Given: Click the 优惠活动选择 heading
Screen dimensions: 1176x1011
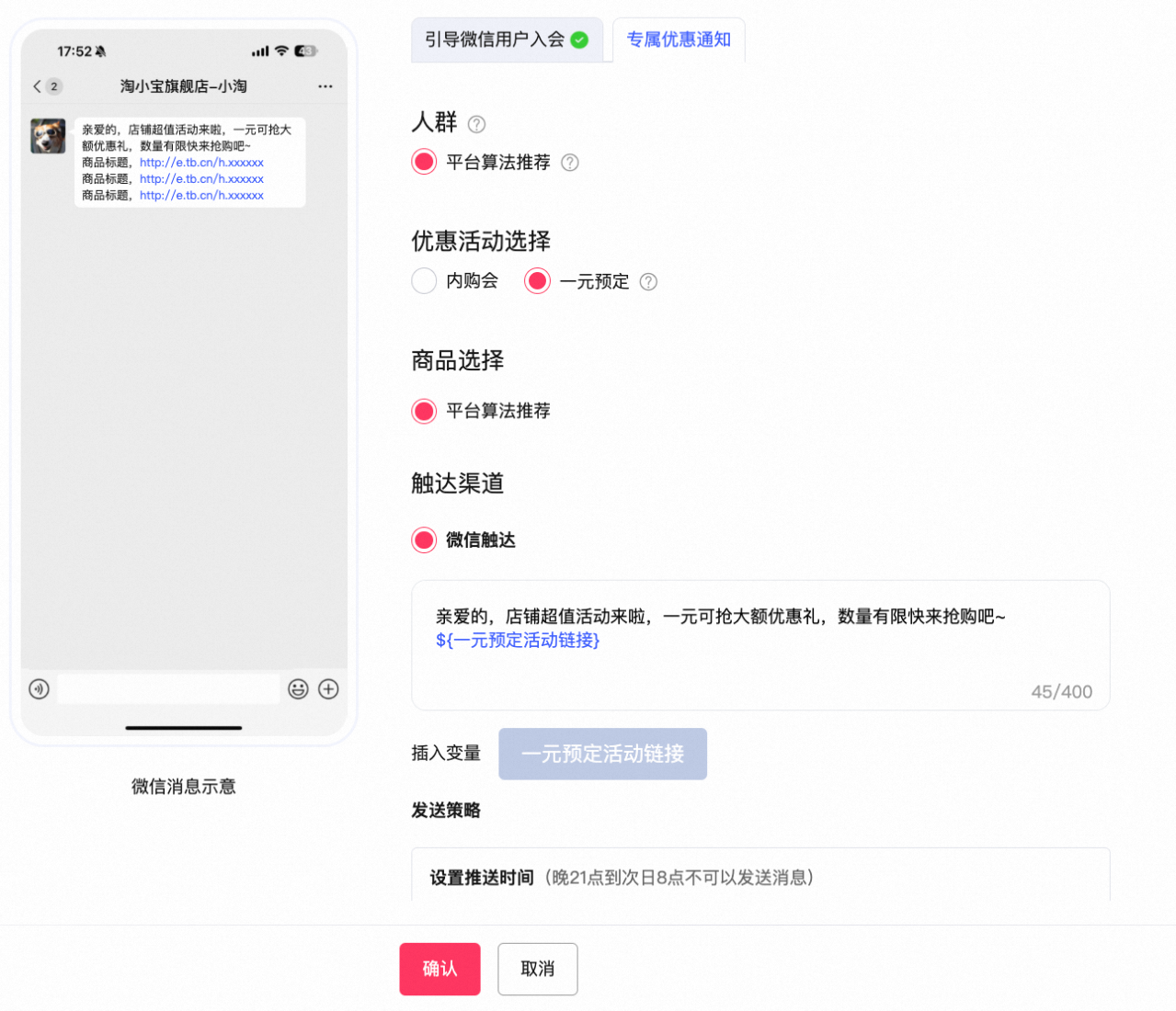Looking at the screenshot, I should click(x=481, y=242).
